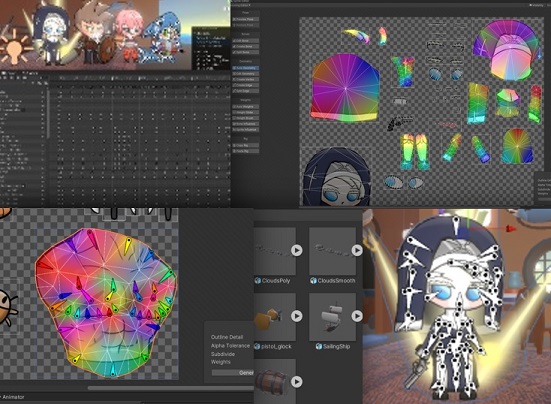Screen dimensions: 551x404
Task: Open the Auto Weights tool
Action: (x=246, y=106)
